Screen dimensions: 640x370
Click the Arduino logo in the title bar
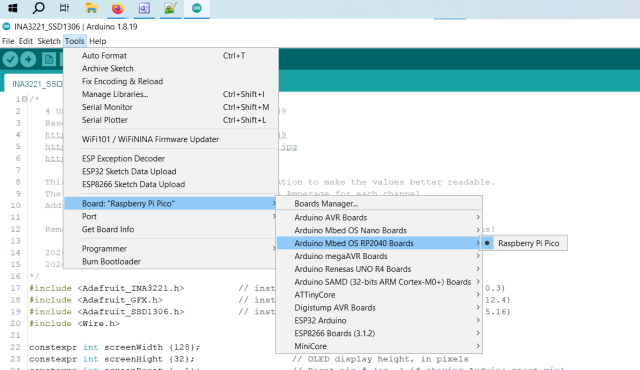(x=6, y=27)
